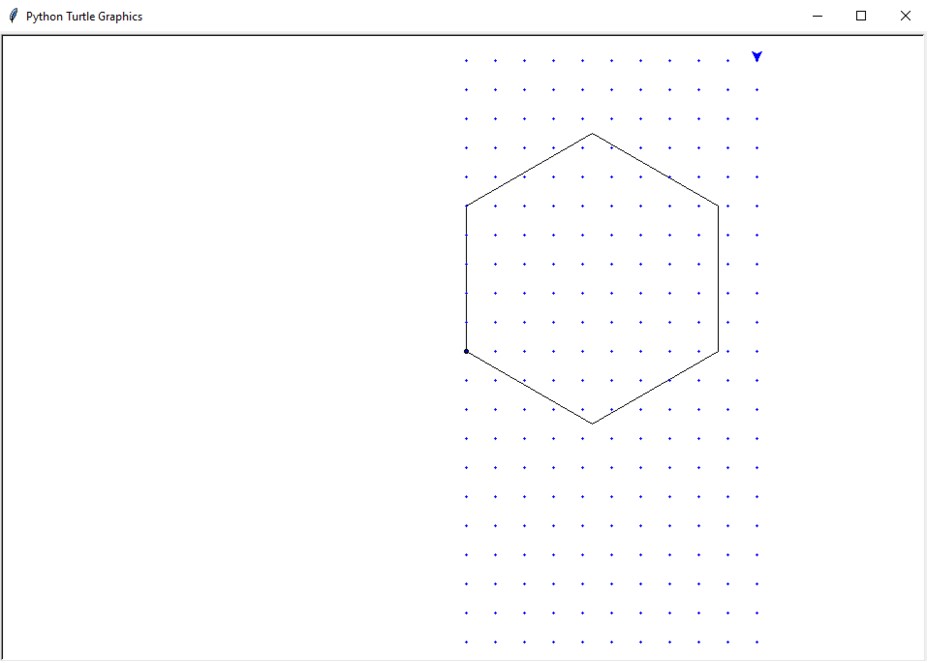Maximize the Python Turtle Graphics window
Screen dimensions: 928x663
[861, 16]
